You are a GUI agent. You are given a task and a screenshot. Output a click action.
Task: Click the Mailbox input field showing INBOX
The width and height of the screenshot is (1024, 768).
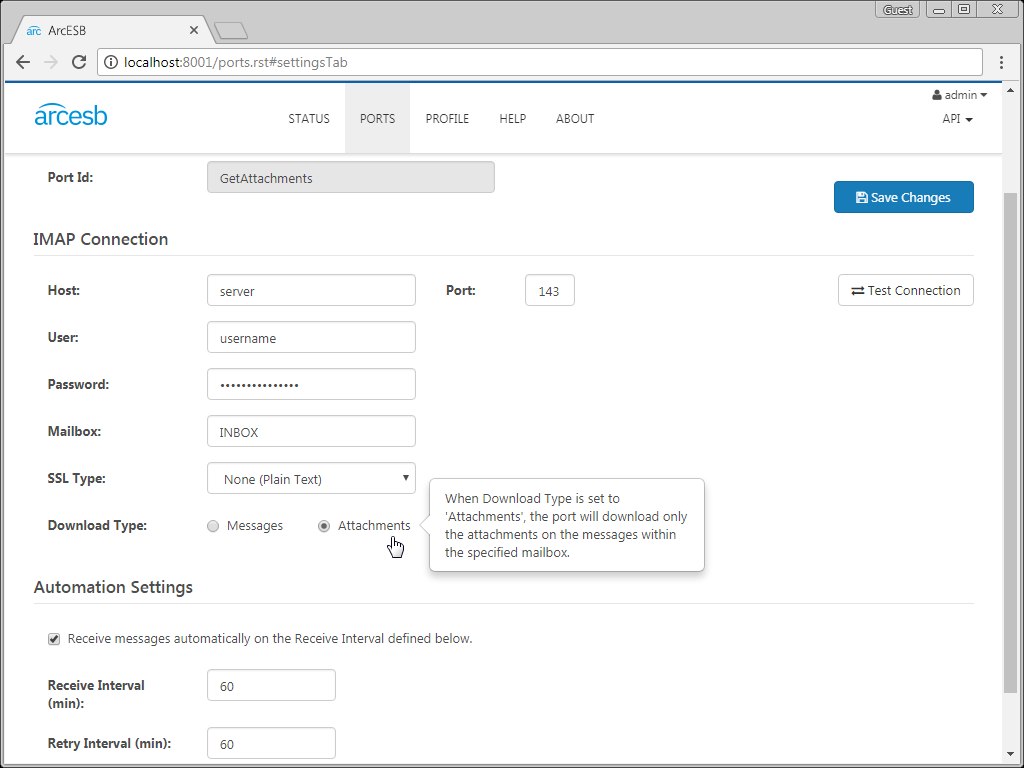311,431
